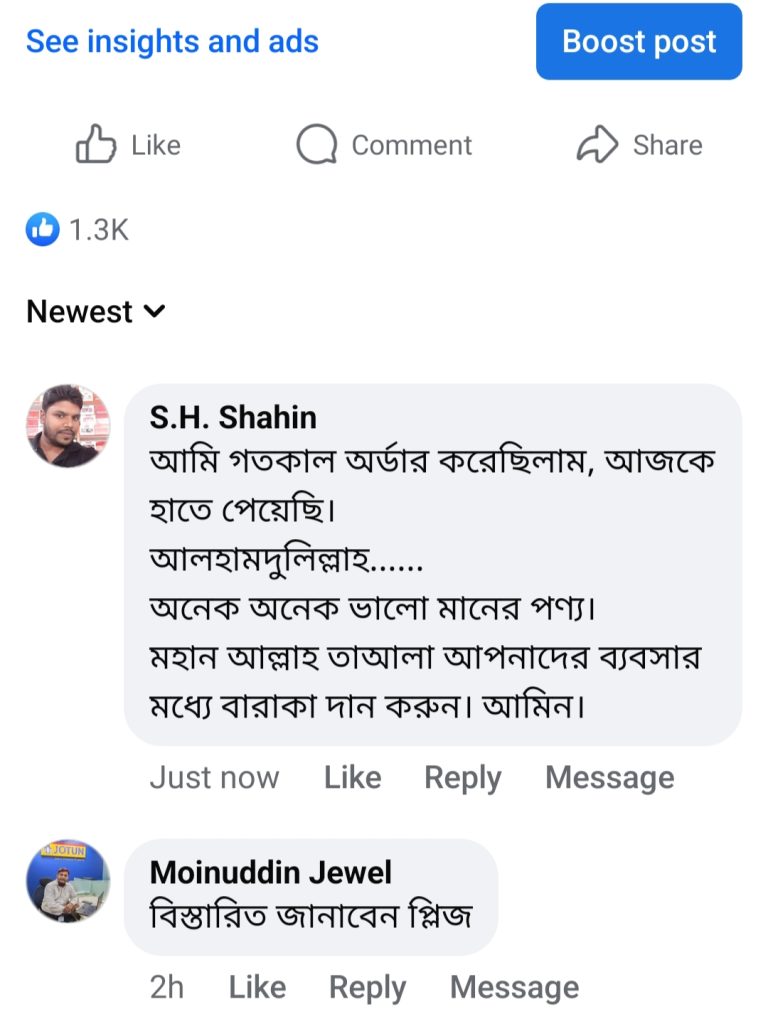The height and width of the screenshot is (1024, 768).
Task: Open the blue like reaction icon
Action: click(42, 231)
